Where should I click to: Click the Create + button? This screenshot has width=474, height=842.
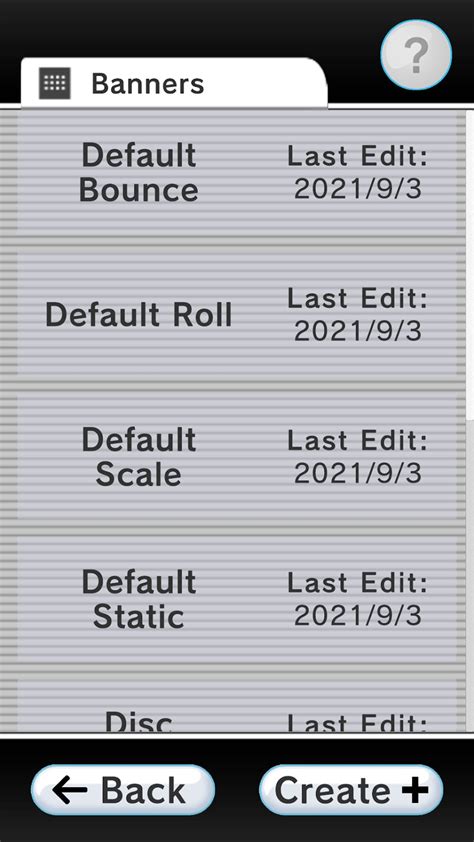click(351, 790)
